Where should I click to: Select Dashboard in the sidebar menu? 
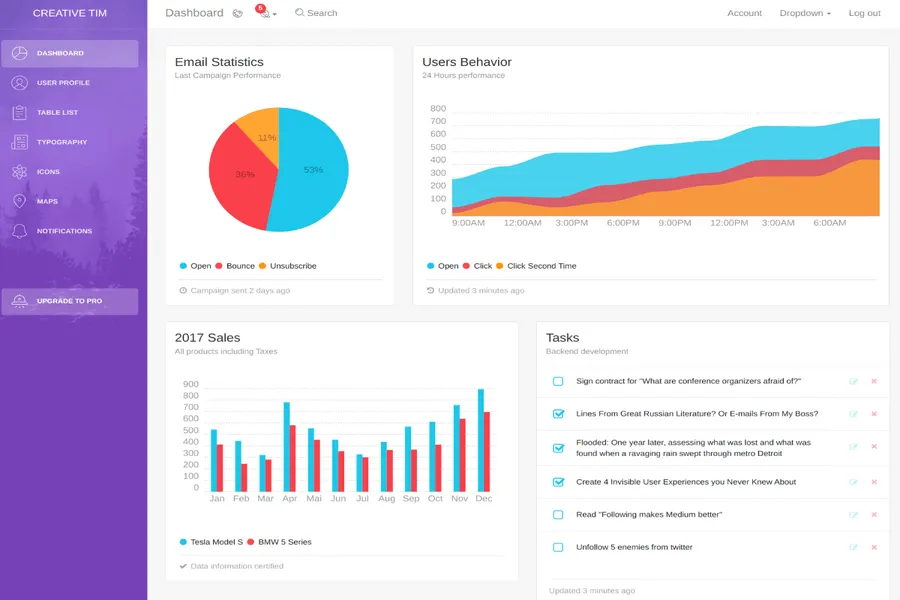pyautogui.click(x=60, y=53)
